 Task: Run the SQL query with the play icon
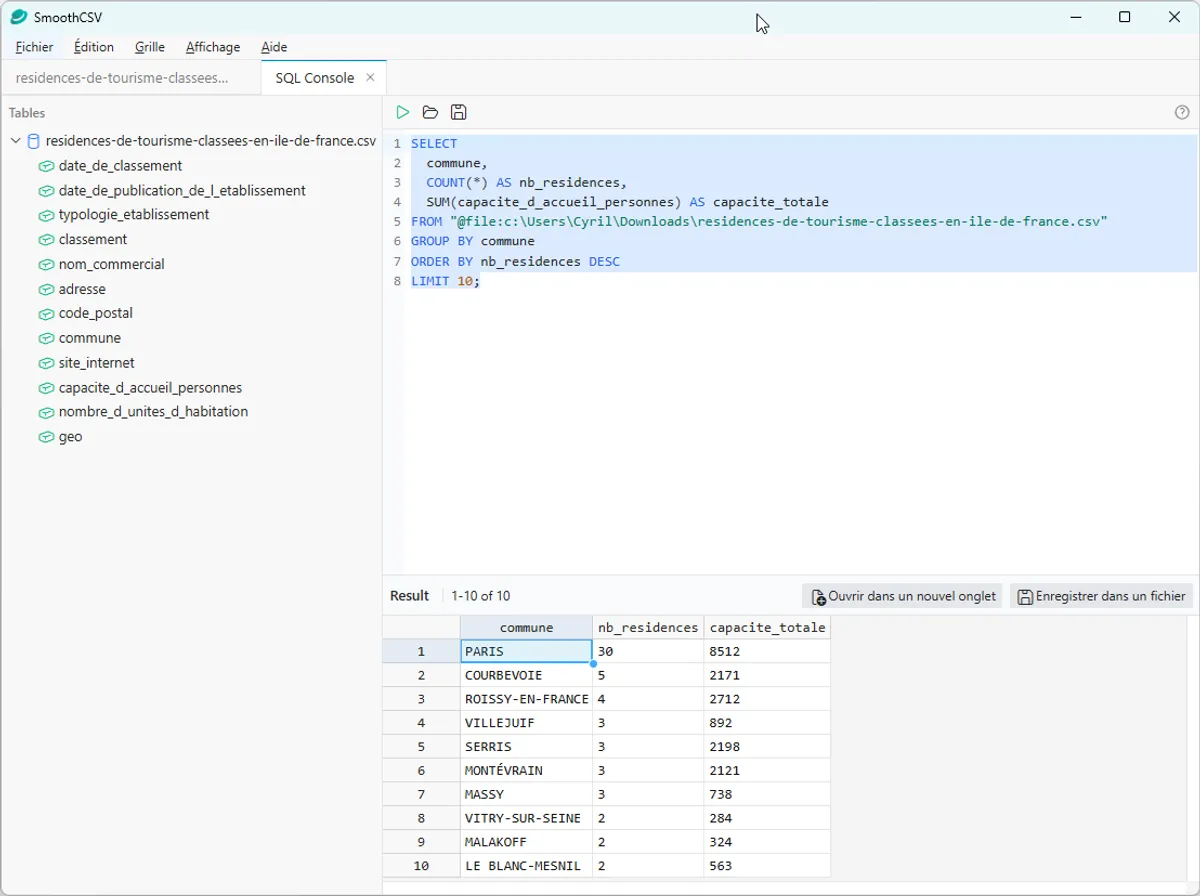[402, 112]
